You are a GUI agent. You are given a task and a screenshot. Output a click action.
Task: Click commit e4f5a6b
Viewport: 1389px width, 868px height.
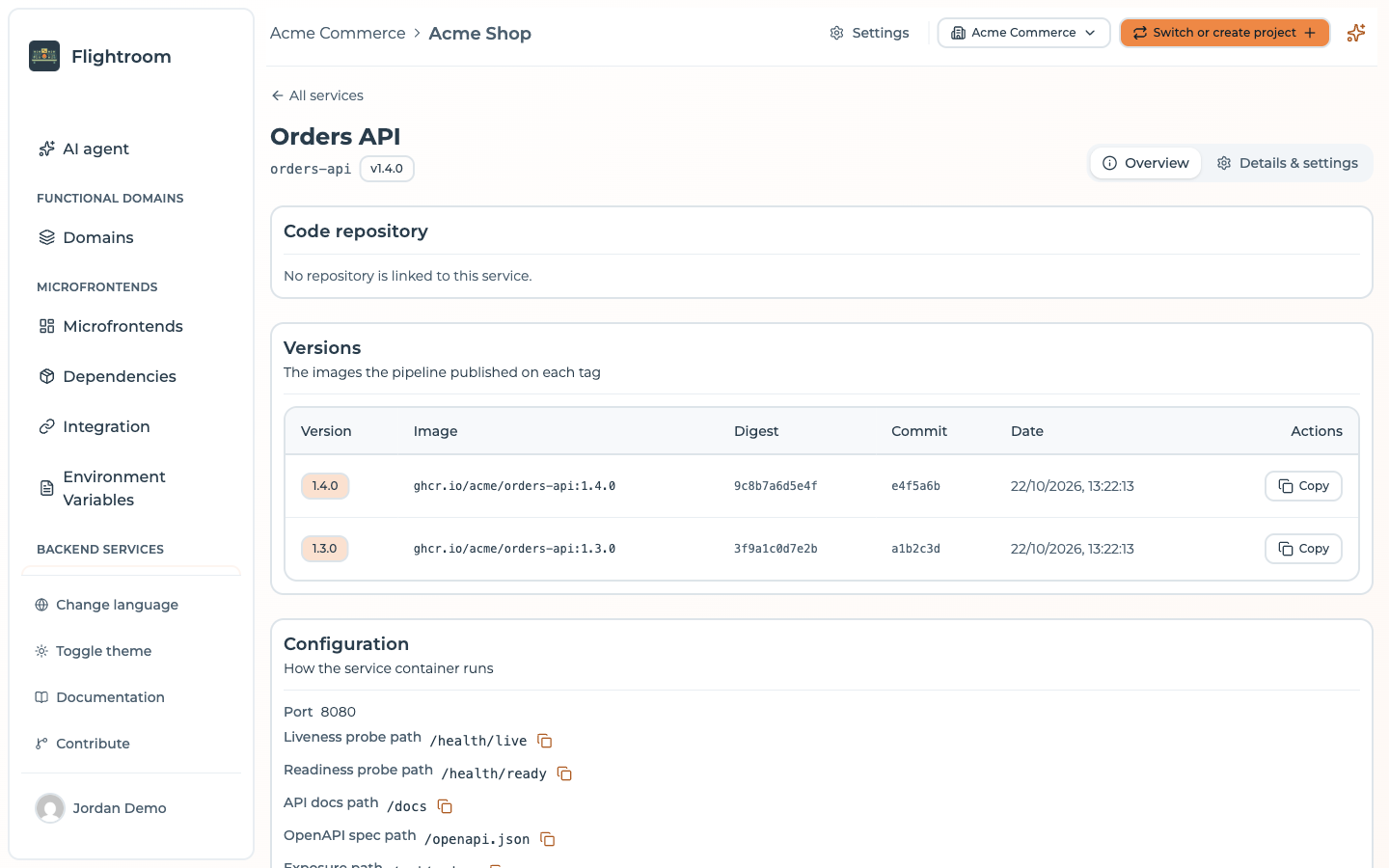tap(915, 486)
